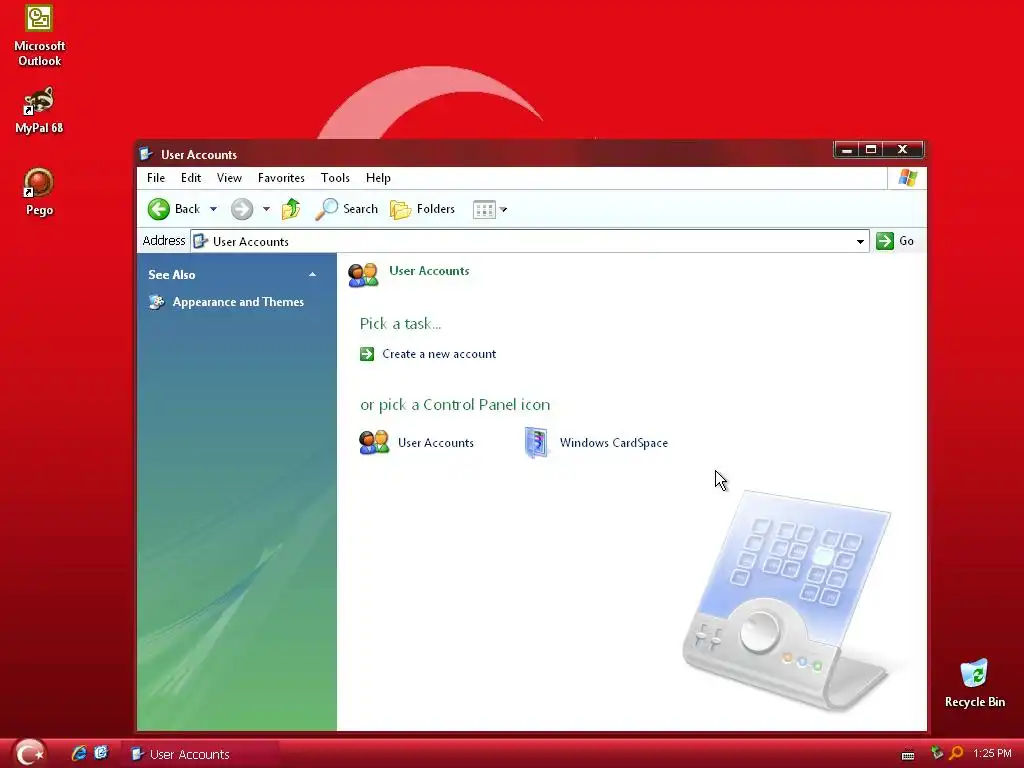This screenshot has width=1024, height=768.
Task: Collapse the See Also panel
Action: tap(312, 275)
